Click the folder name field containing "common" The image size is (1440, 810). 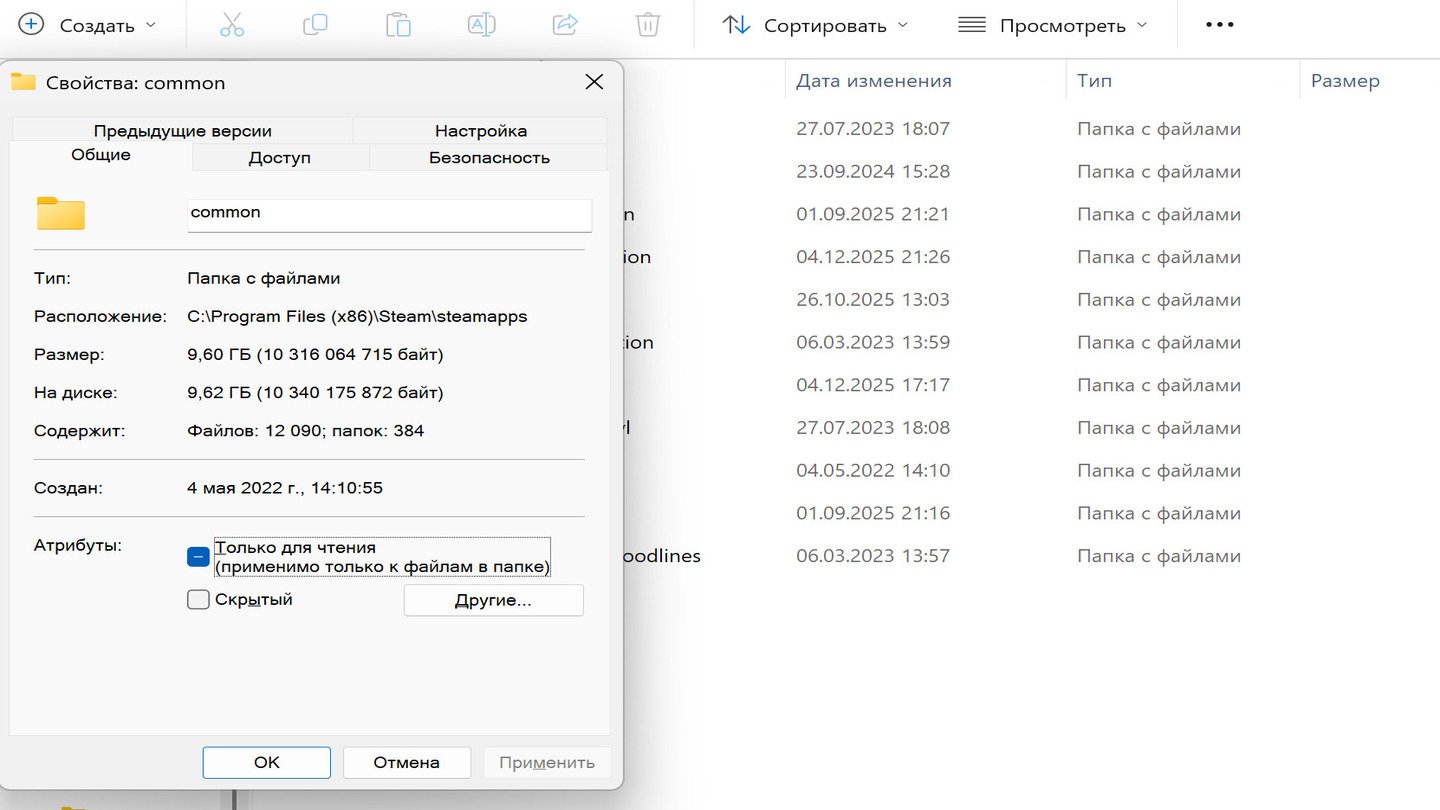[389, 214]
